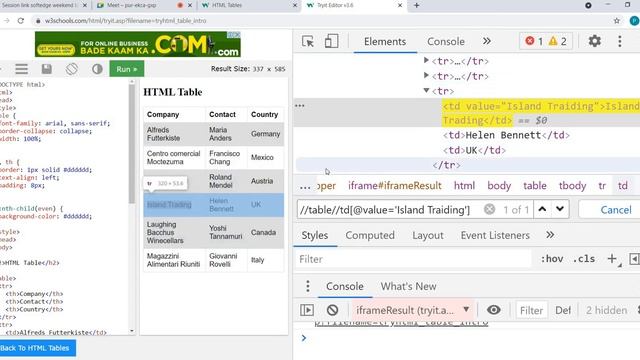Viewport: 640px width, 360px height.
Task: Close the Tryit Editor browser tab
Action: [x=400, y=5]
